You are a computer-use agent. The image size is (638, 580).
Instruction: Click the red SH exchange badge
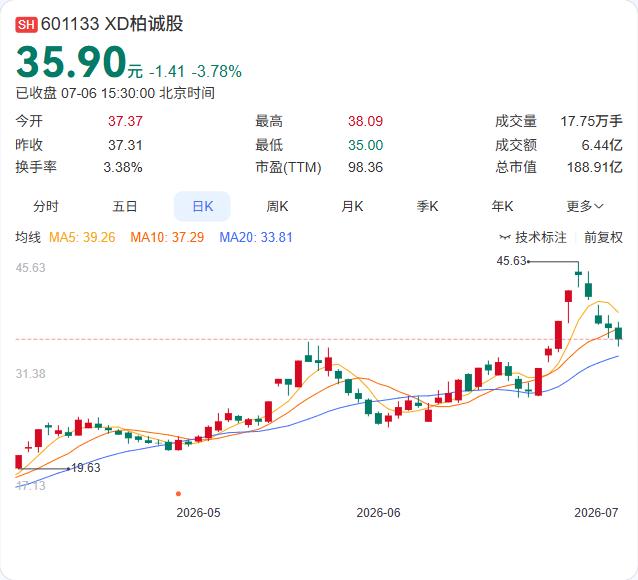(x=26, y=24)
